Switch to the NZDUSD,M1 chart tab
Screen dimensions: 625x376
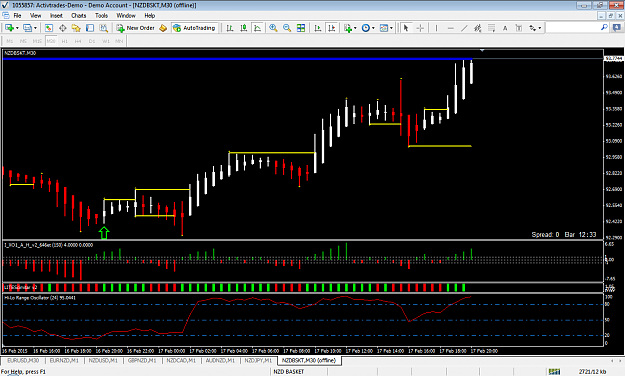click(x=103, y=360)
